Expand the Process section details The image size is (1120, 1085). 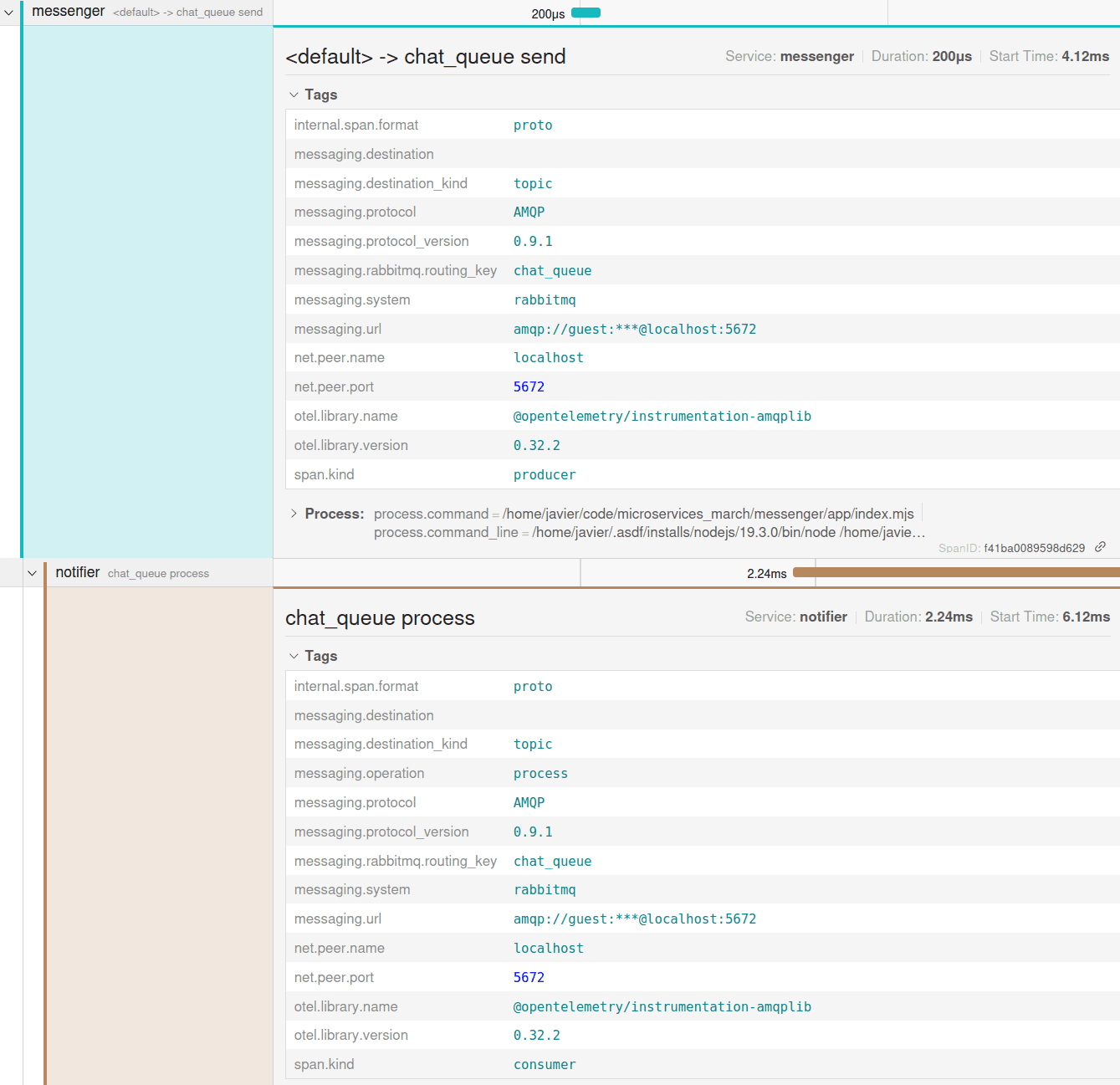[x=294, y=513]
